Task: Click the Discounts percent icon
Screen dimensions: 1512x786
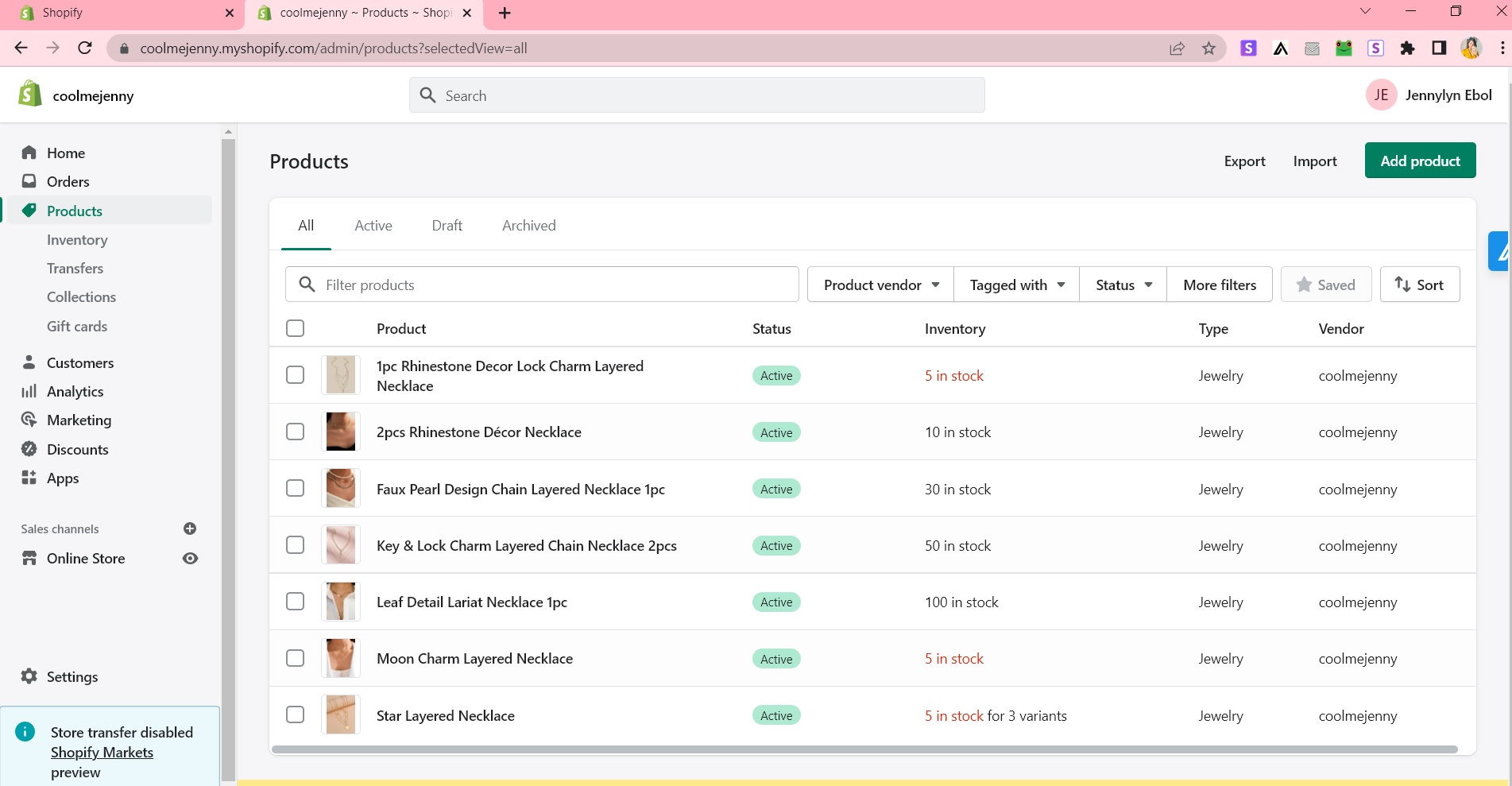Action: point(29,449)
